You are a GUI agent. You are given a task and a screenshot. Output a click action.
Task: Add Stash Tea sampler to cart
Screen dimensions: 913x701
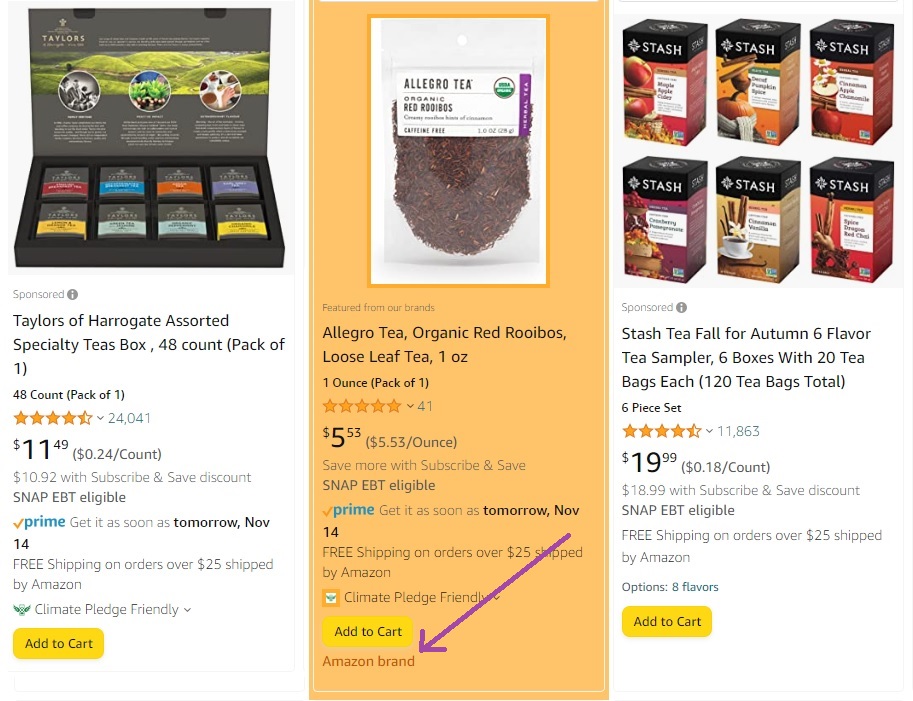coord(667,621)
